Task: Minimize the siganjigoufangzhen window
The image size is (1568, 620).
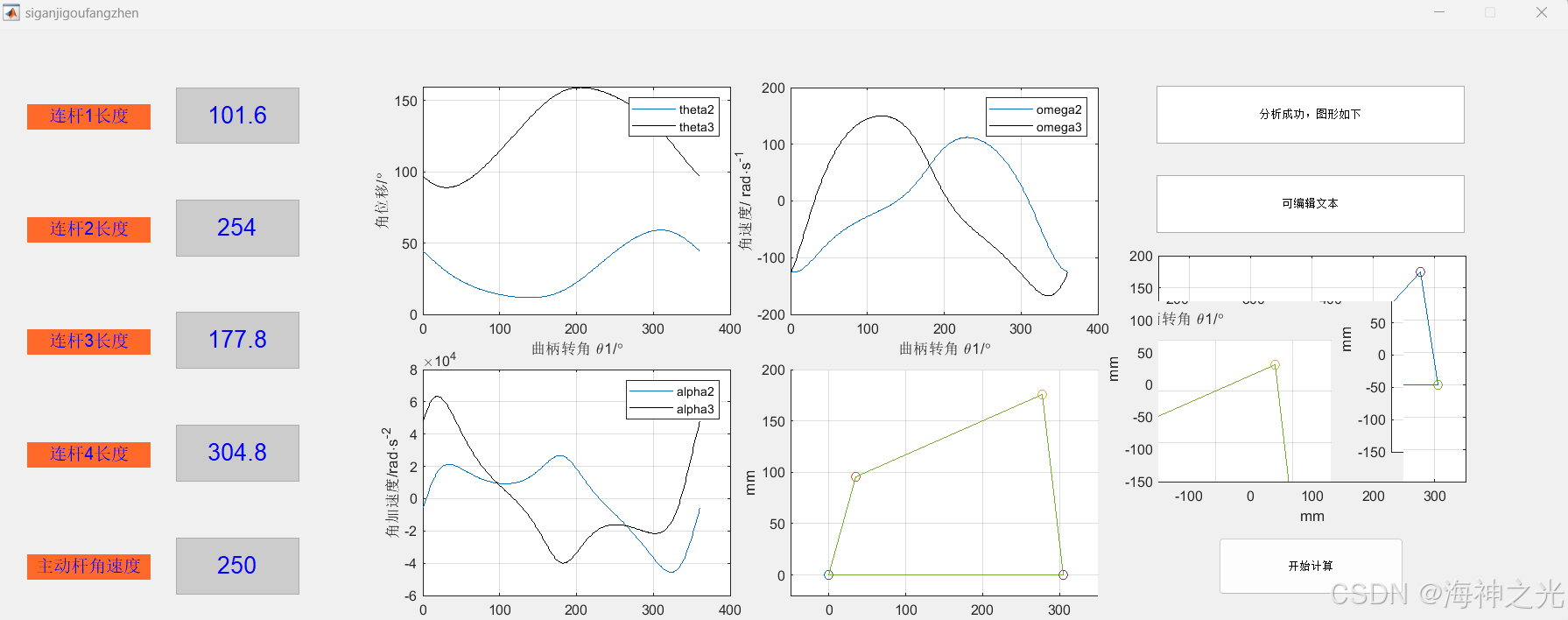Action: (x=1439, y=12)
